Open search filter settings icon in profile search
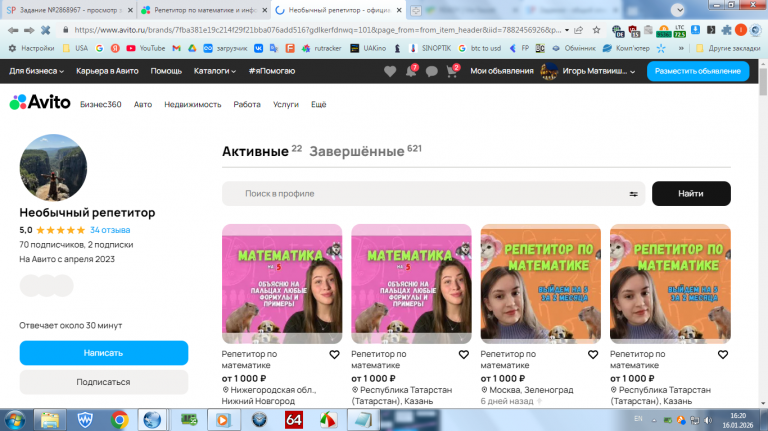This screenshot has height=431, width=768. pos(633,194)
